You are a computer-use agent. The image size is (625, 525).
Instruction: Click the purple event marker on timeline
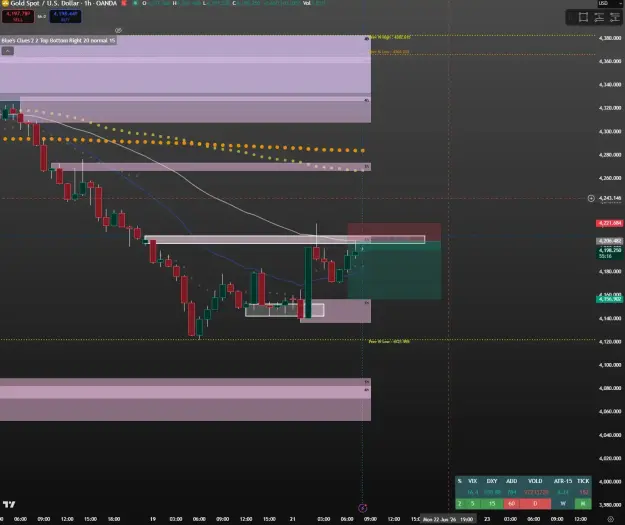pyautogui.click(x=362, y=508)
